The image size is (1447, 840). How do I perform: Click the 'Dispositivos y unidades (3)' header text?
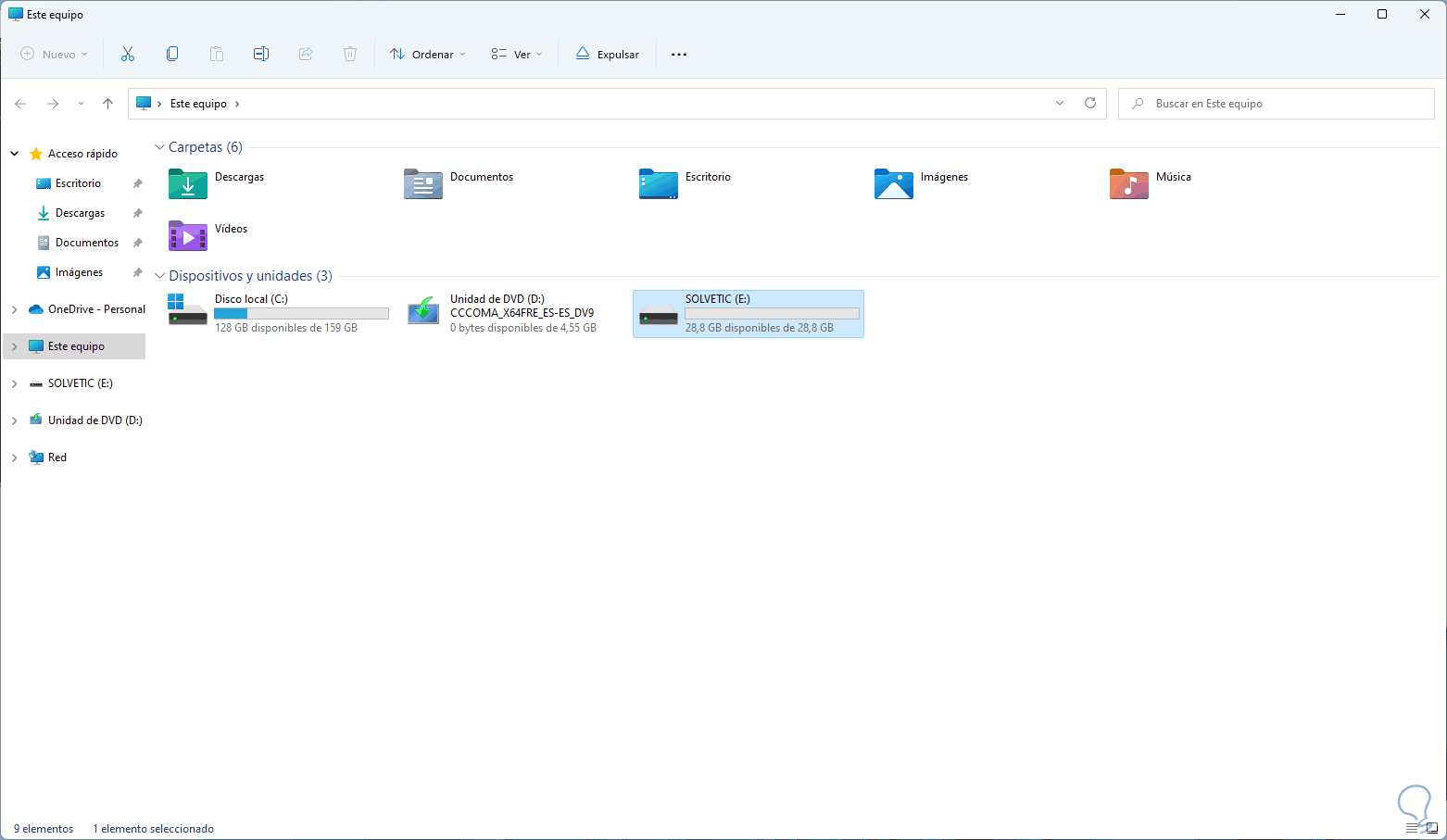pyautogui.click(x=250, y=276)
